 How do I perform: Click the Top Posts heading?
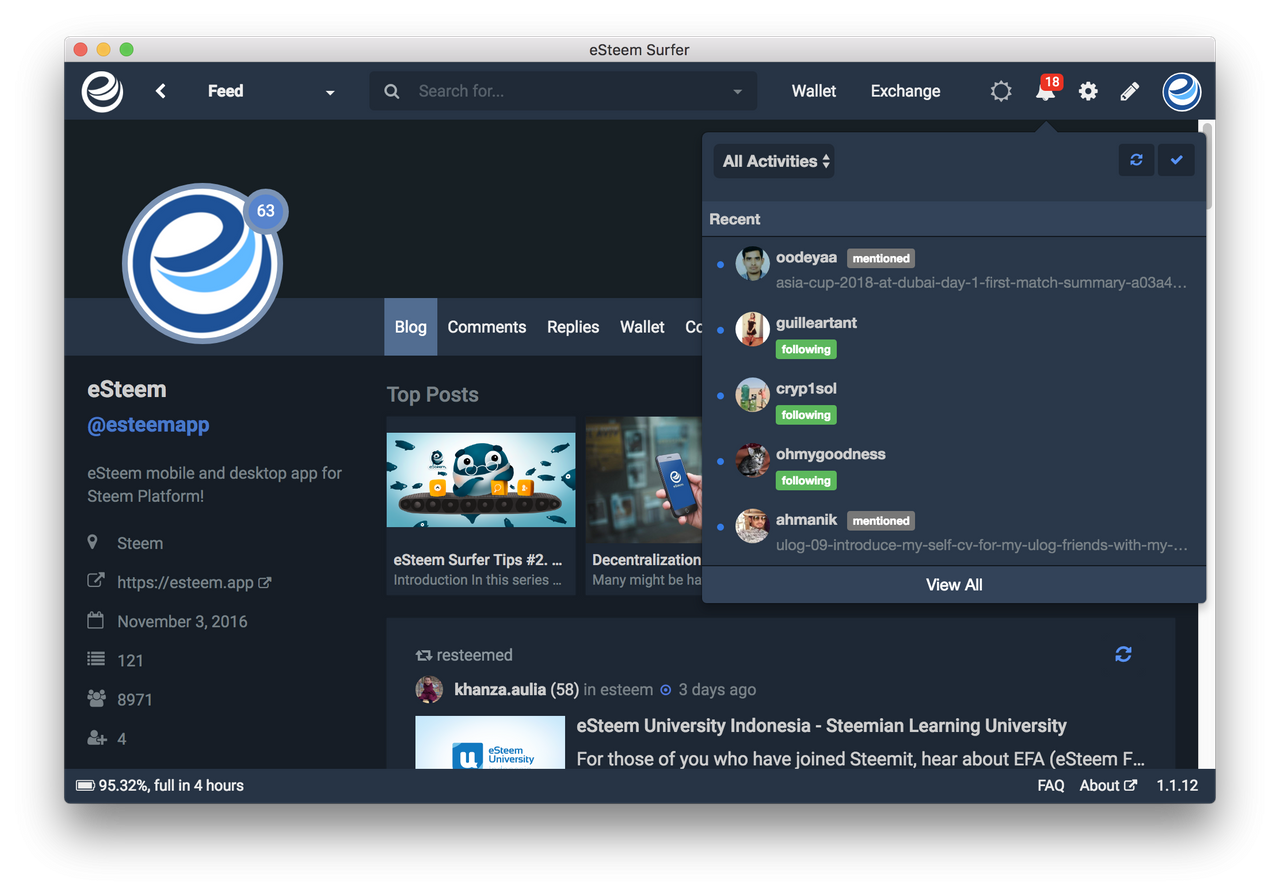(x=433, y=394)
